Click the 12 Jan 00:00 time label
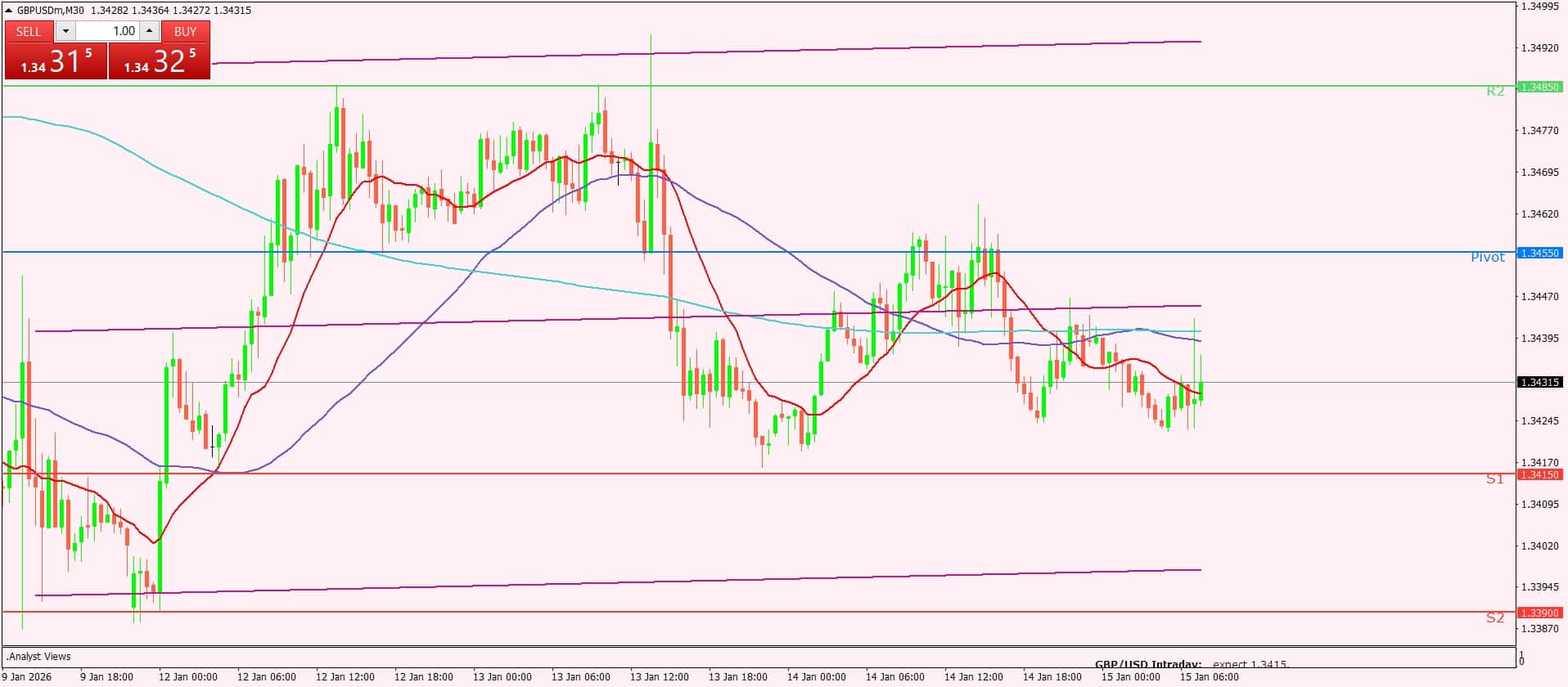This screenshot has width=1568, height=687. point(188,677)
